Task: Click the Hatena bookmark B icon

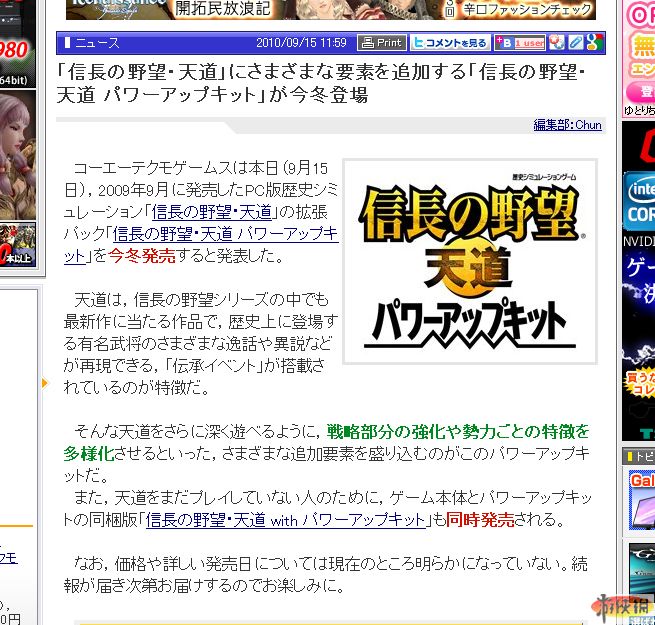Action: pos(504,43)
